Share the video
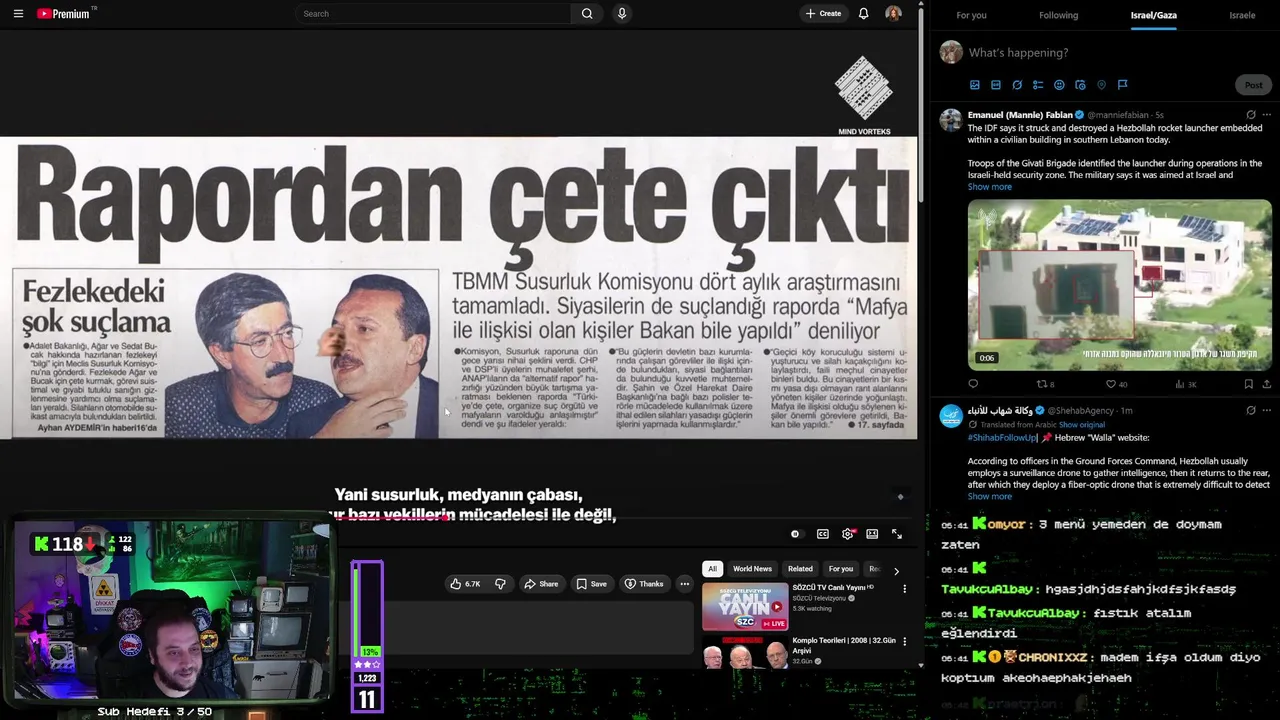1280x720 pixels. pyautogui.click(x=541, y=584)
